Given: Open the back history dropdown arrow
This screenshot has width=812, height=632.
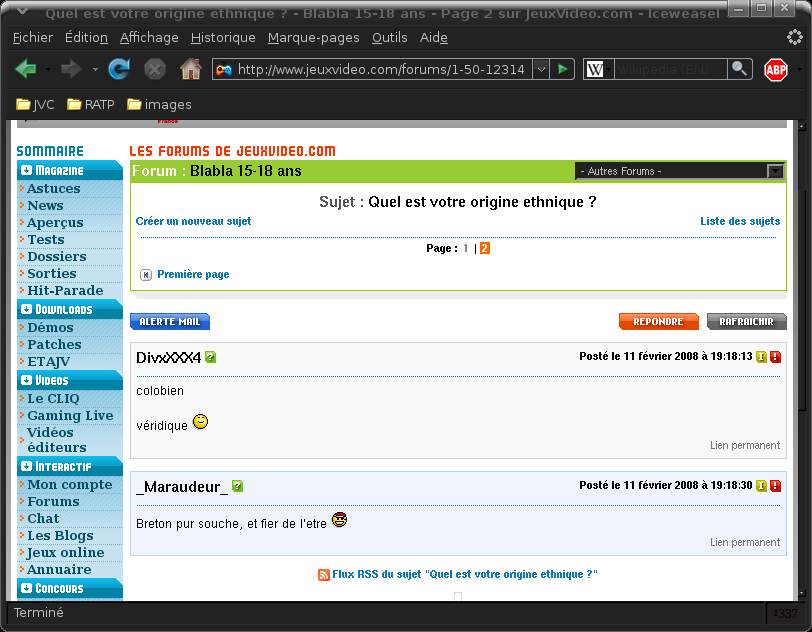Looking at the screenshot, I should point(48,69).
